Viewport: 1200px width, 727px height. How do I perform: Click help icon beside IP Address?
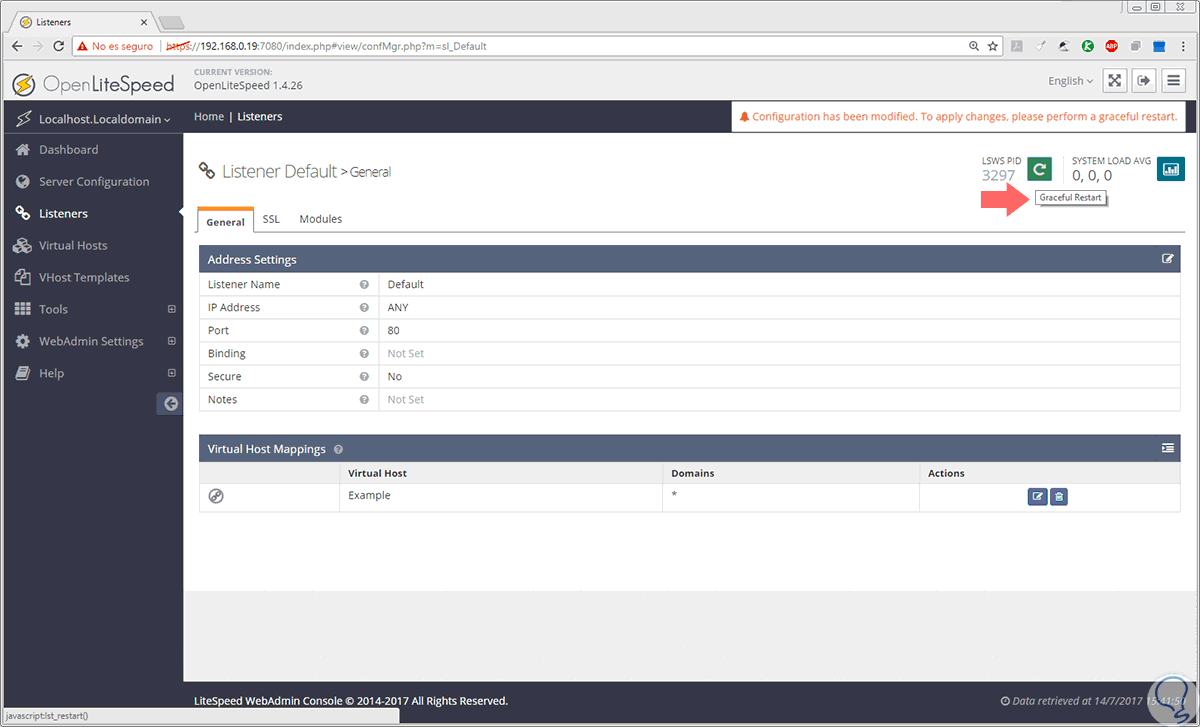coord(364,308)
